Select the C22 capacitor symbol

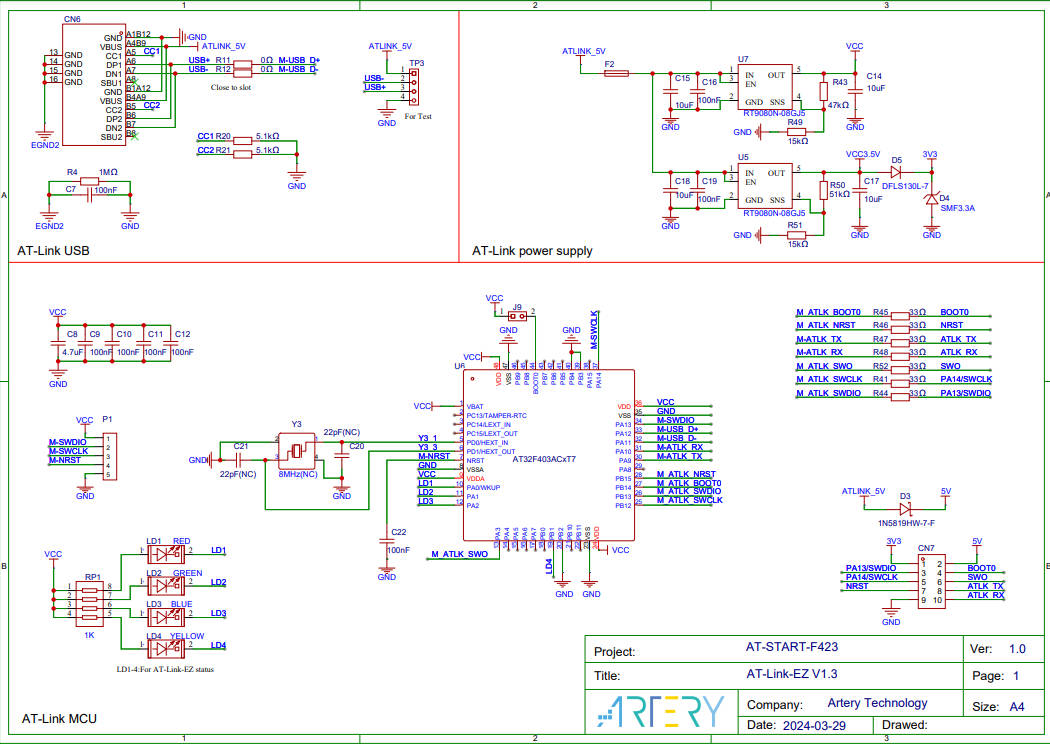pyautogui.click(x=386, y=541)
